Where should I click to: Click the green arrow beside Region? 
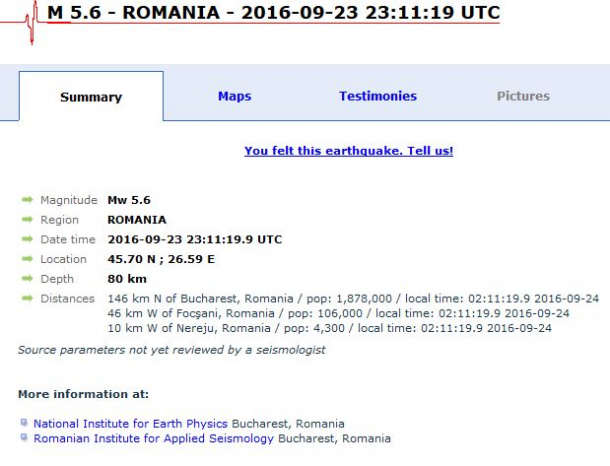pos(27,220)
